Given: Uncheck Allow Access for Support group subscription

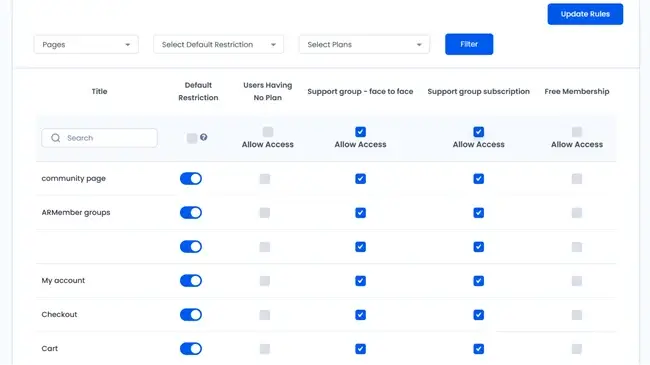Looking at the screenshot, I should (479, 132).
